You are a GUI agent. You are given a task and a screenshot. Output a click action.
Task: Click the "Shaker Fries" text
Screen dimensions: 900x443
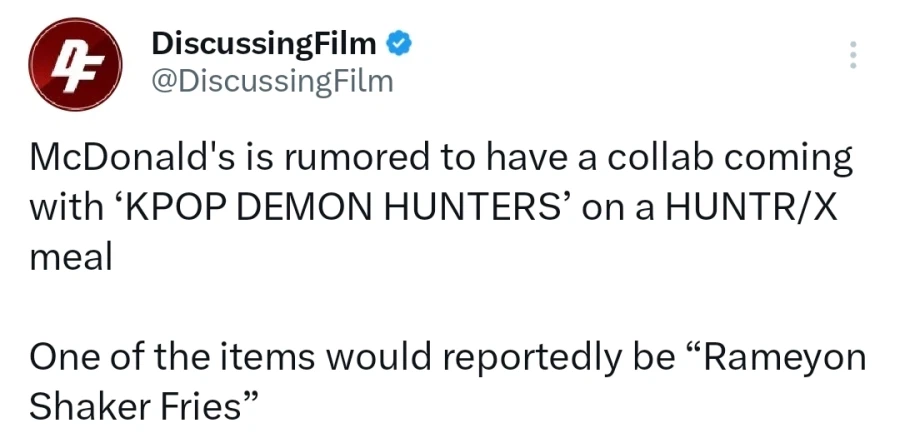[138, 406]
